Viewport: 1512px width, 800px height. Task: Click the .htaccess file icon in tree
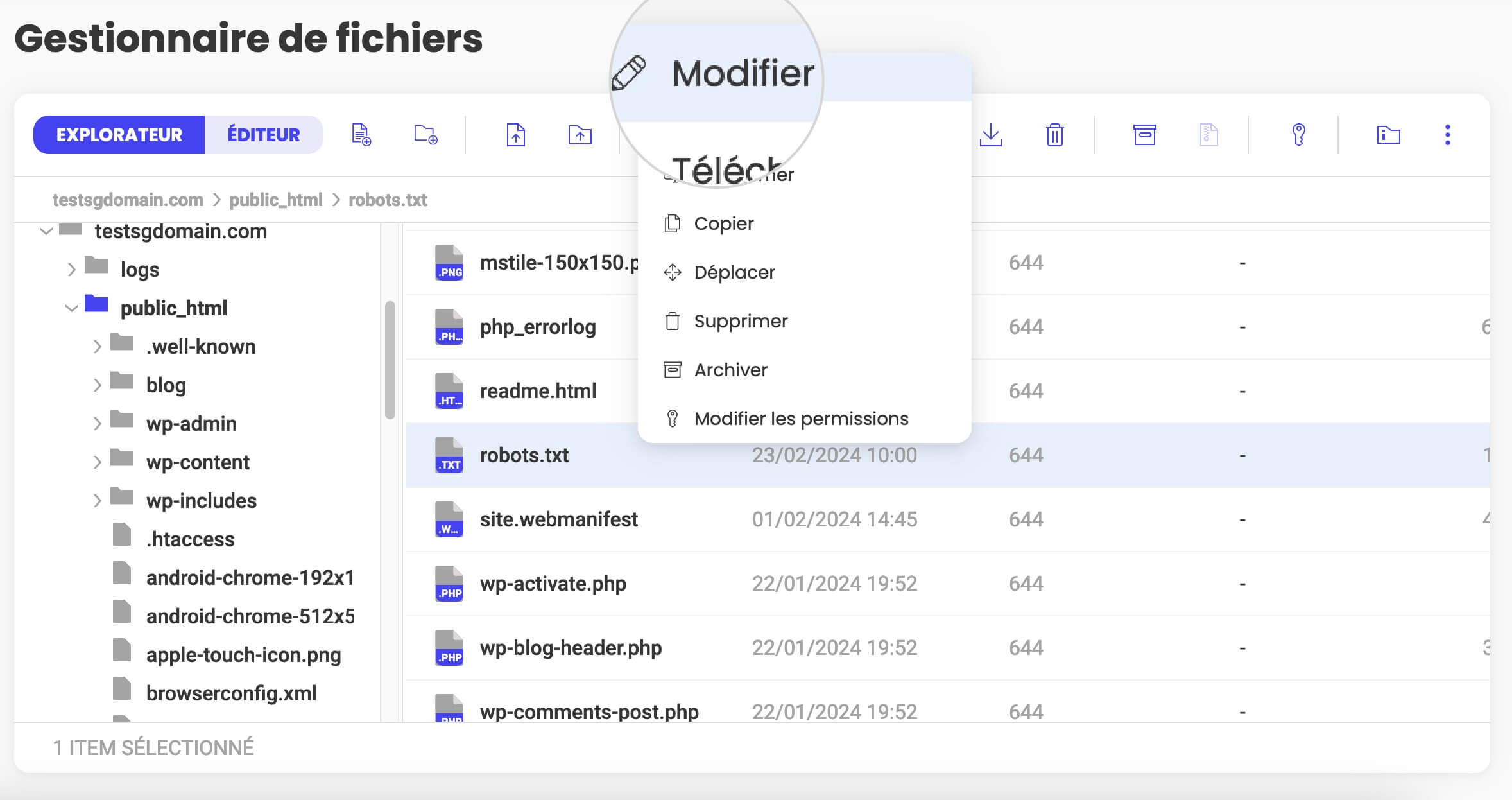[x=122, y=534]
